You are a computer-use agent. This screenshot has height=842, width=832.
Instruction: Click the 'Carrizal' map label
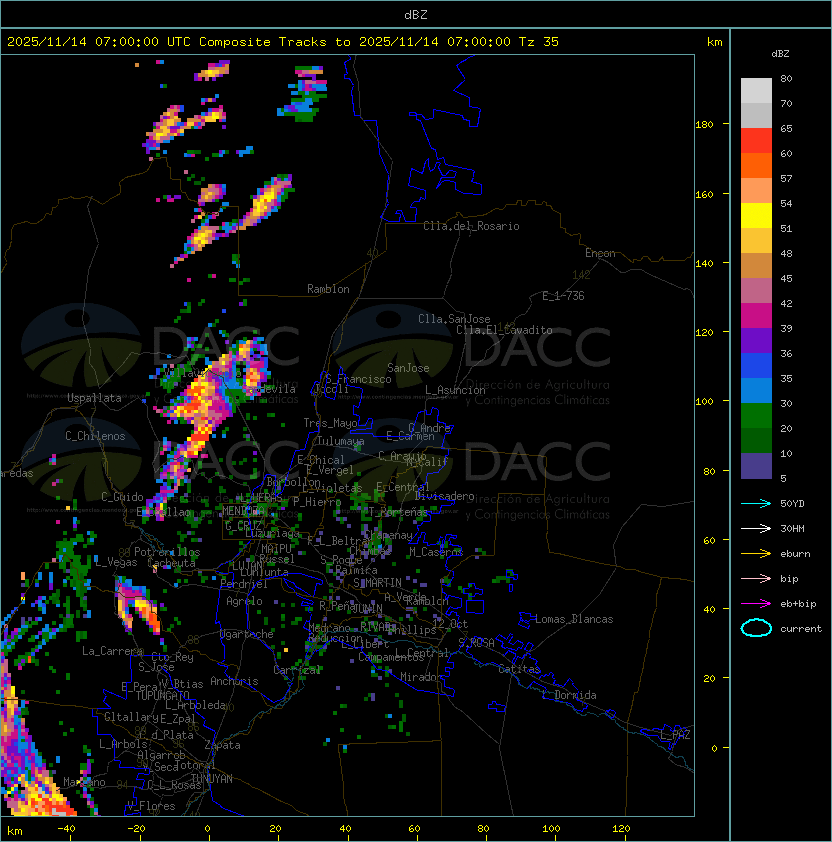click(297, 670)
